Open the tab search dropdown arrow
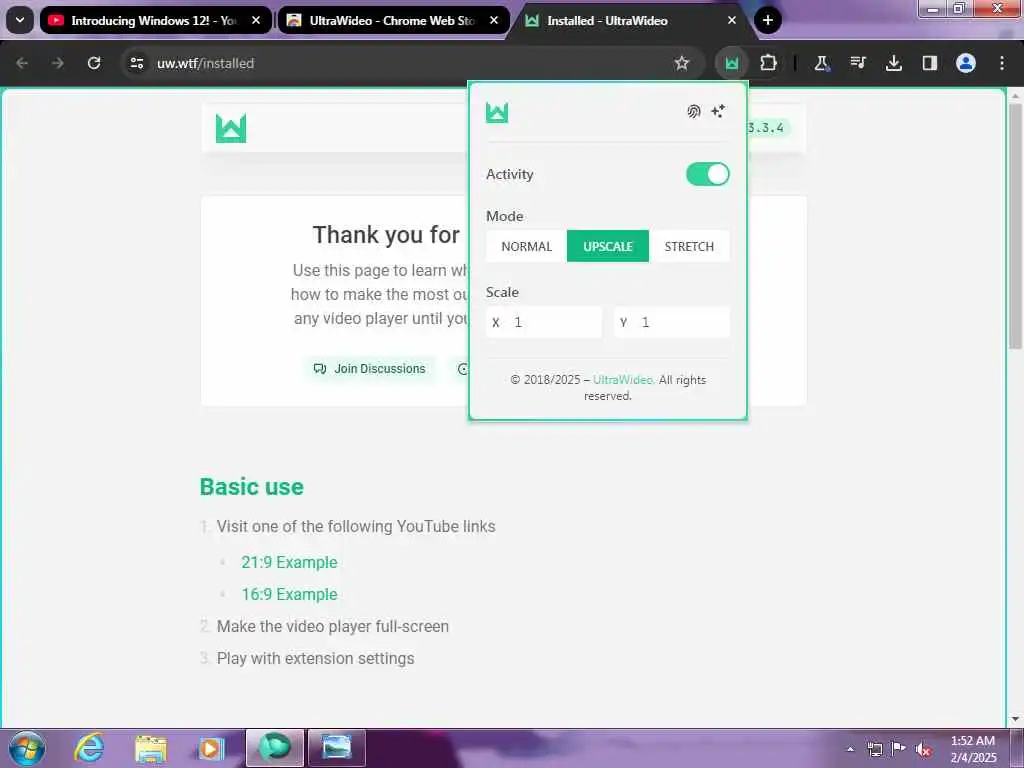This screenshot has width=1024, height=768. pos(20,20)
